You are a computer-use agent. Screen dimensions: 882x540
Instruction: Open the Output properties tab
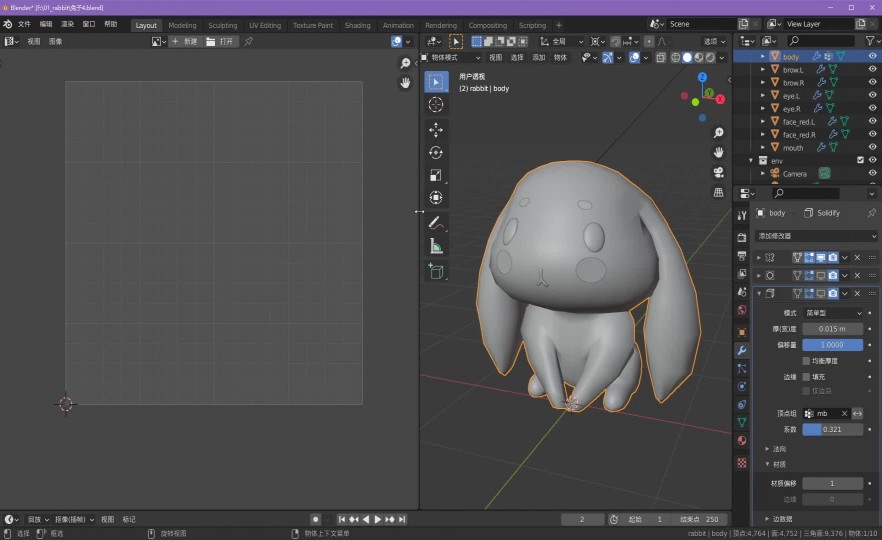(x=742, y=256)
